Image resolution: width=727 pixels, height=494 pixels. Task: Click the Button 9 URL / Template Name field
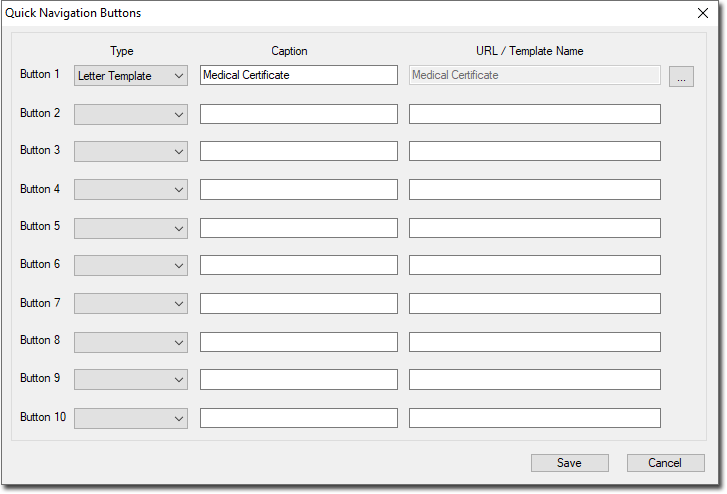click(534, 380)
